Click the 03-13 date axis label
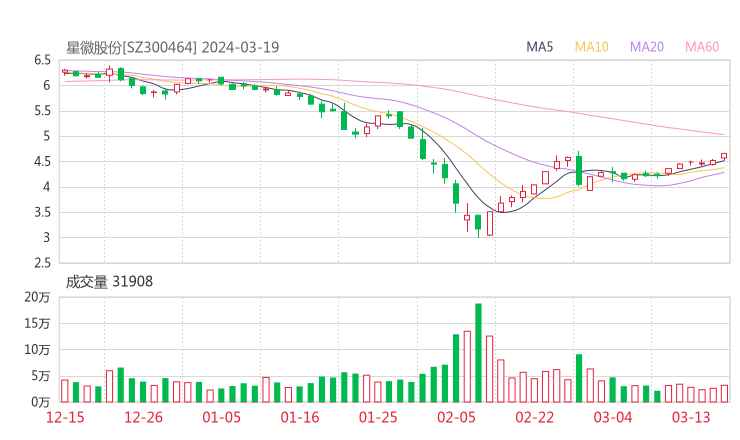 691,417
